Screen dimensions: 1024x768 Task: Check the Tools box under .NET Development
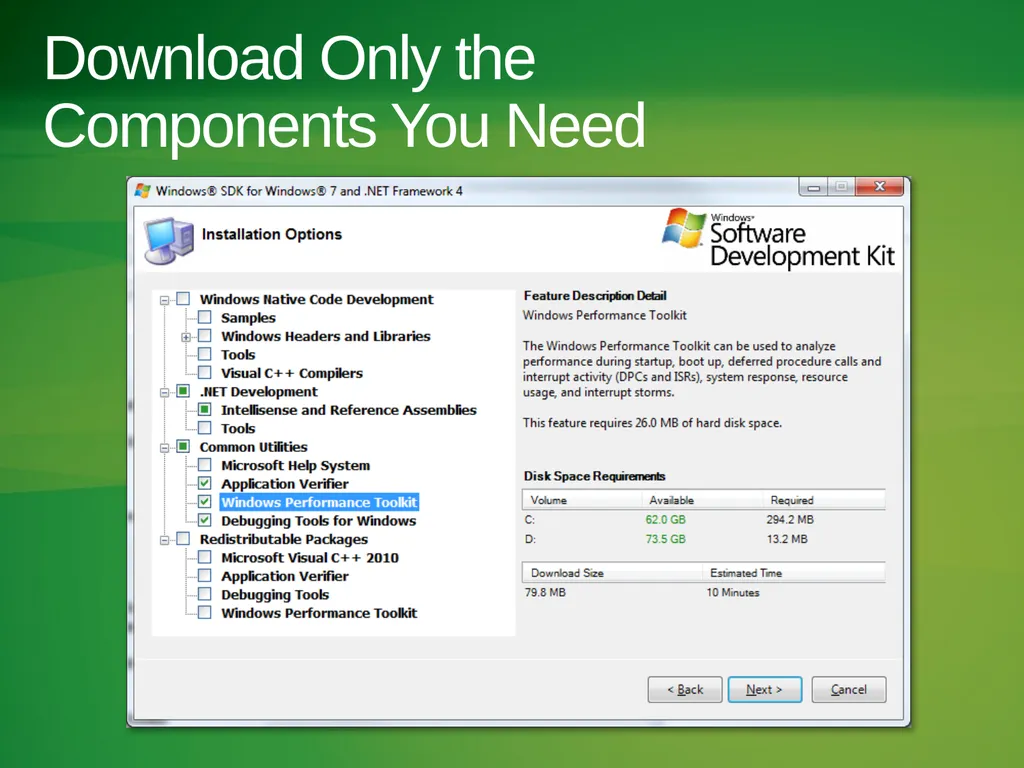pyautogui.click(x=205, y=428)
